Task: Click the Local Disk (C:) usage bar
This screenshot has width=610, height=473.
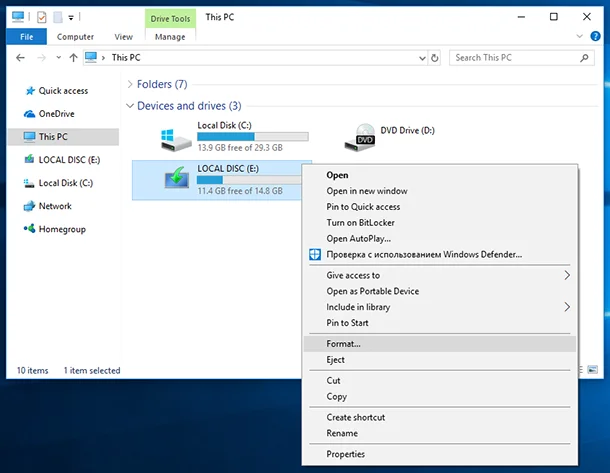Action: pyautogui.click(x=253, y=137)
